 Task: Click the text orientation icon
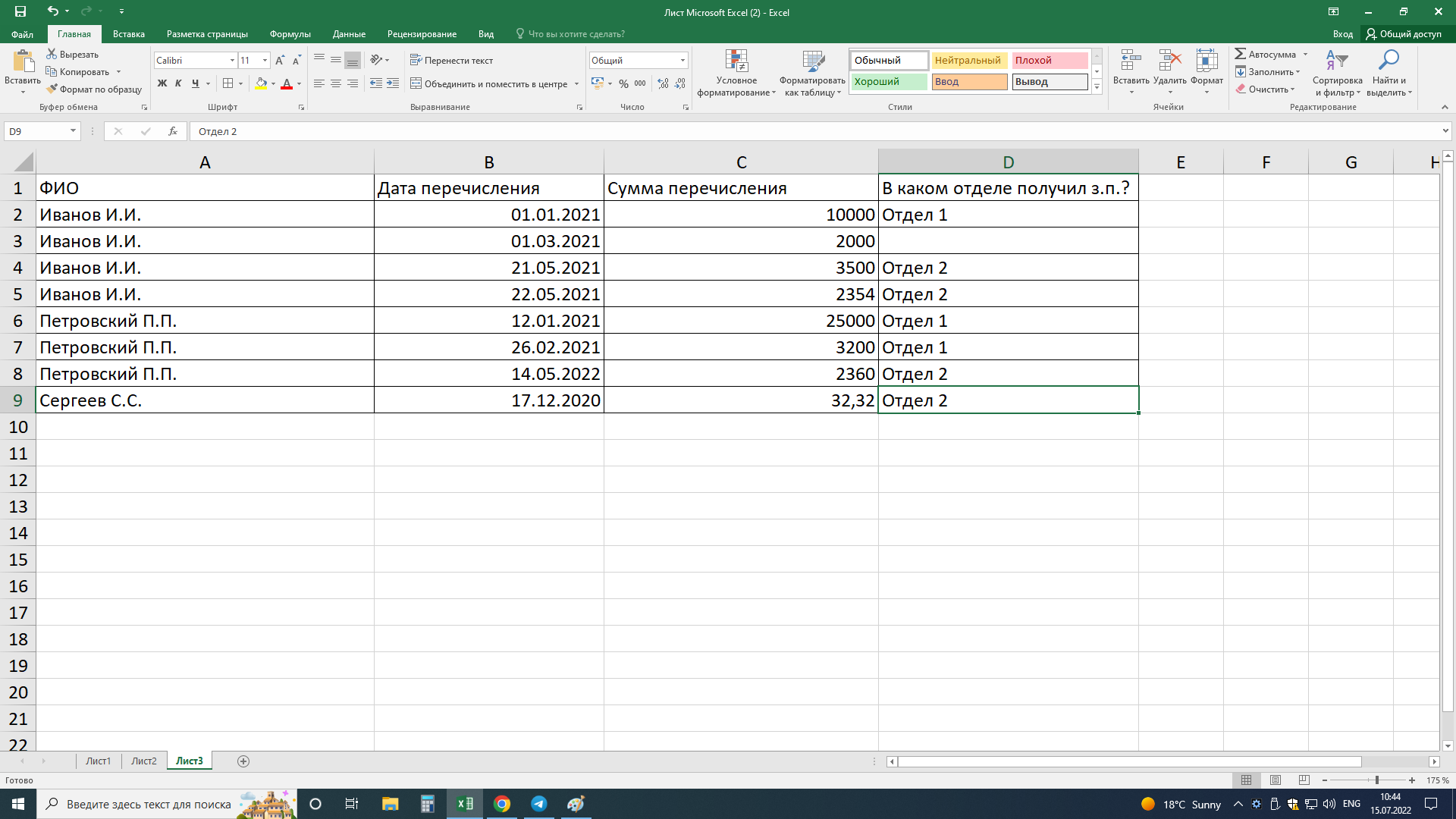tap(377, 60)
